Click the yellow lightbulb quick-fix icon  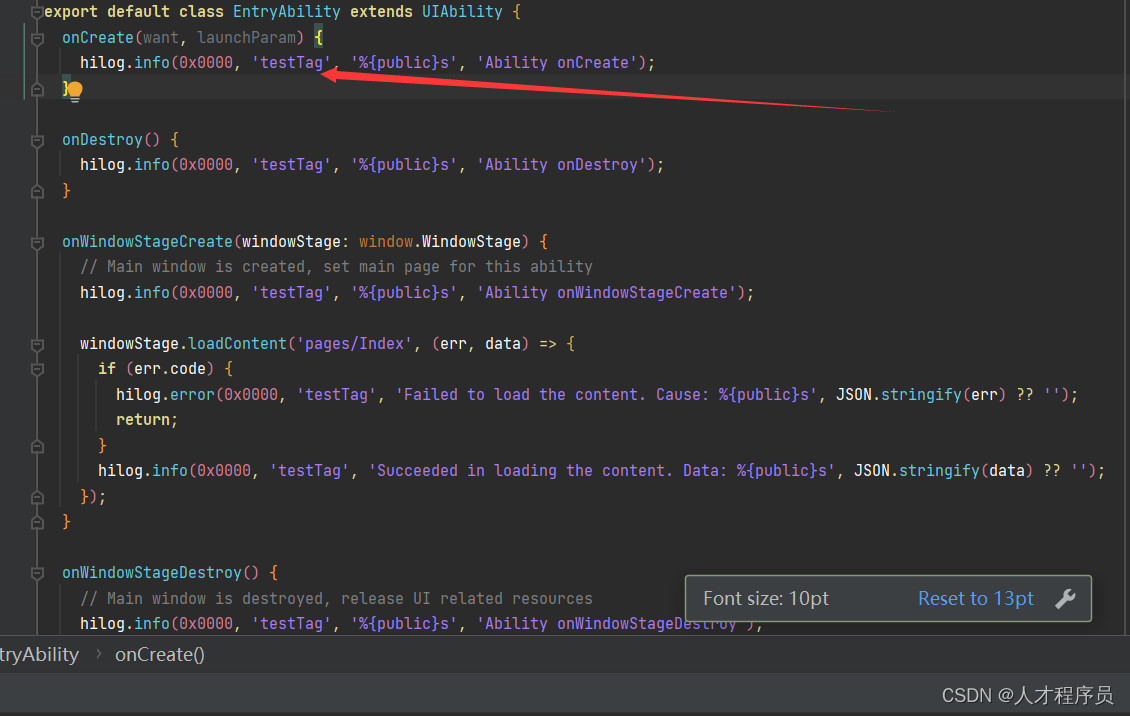click(75, 91)
